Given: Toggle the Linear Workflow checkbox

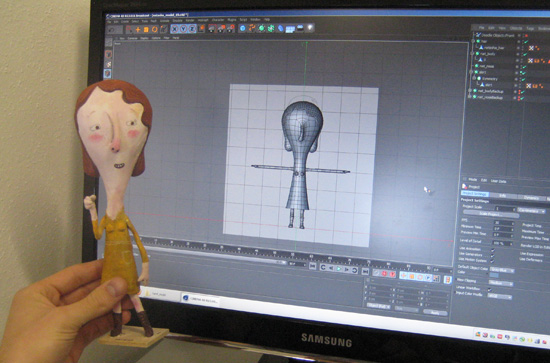Looking at the screenshot, I should [x=490, y=289].
